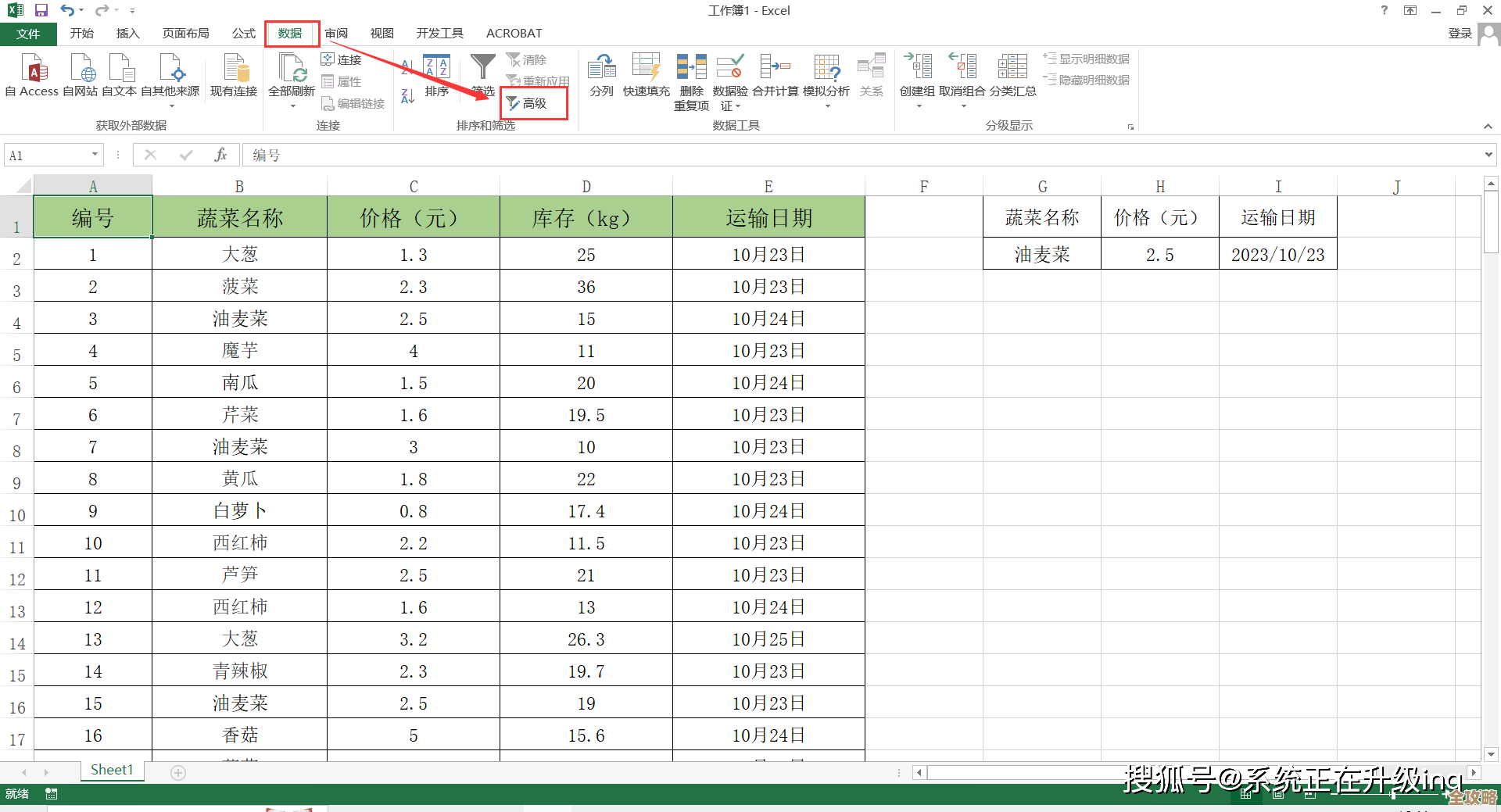The height and width of the screenshot is (812, 1501).
Task: Switch to the 公式 ribbon tab
Action: (243, 33)
